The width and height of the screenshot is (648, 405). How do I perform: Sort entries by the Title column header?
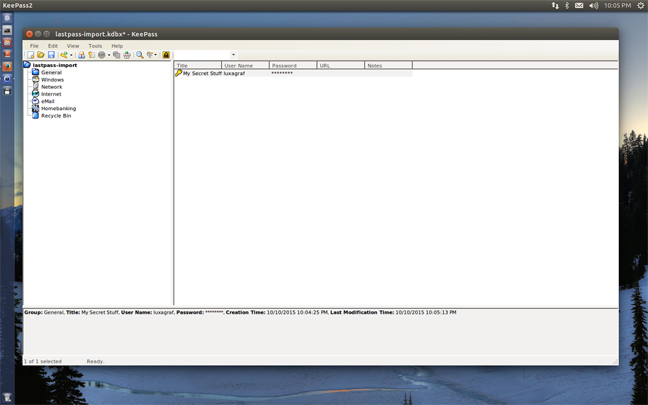[x=198, y=65]
